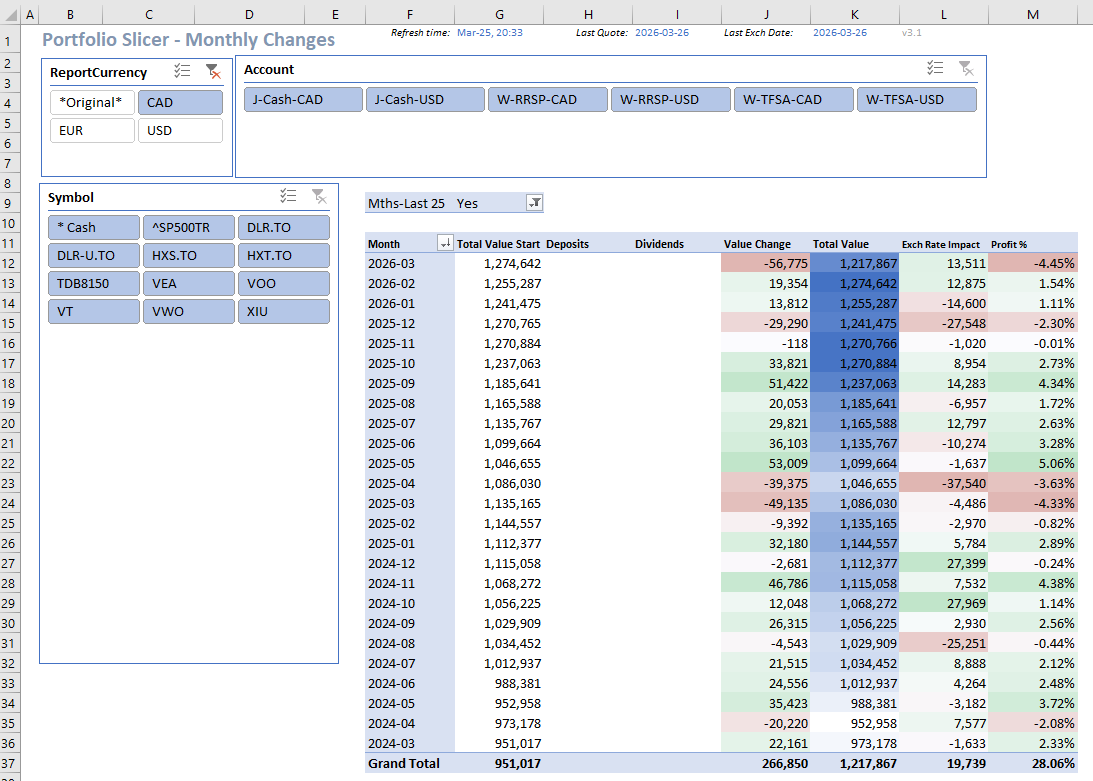Clear filter on ReportCurrency slicer

pos(212,71)
